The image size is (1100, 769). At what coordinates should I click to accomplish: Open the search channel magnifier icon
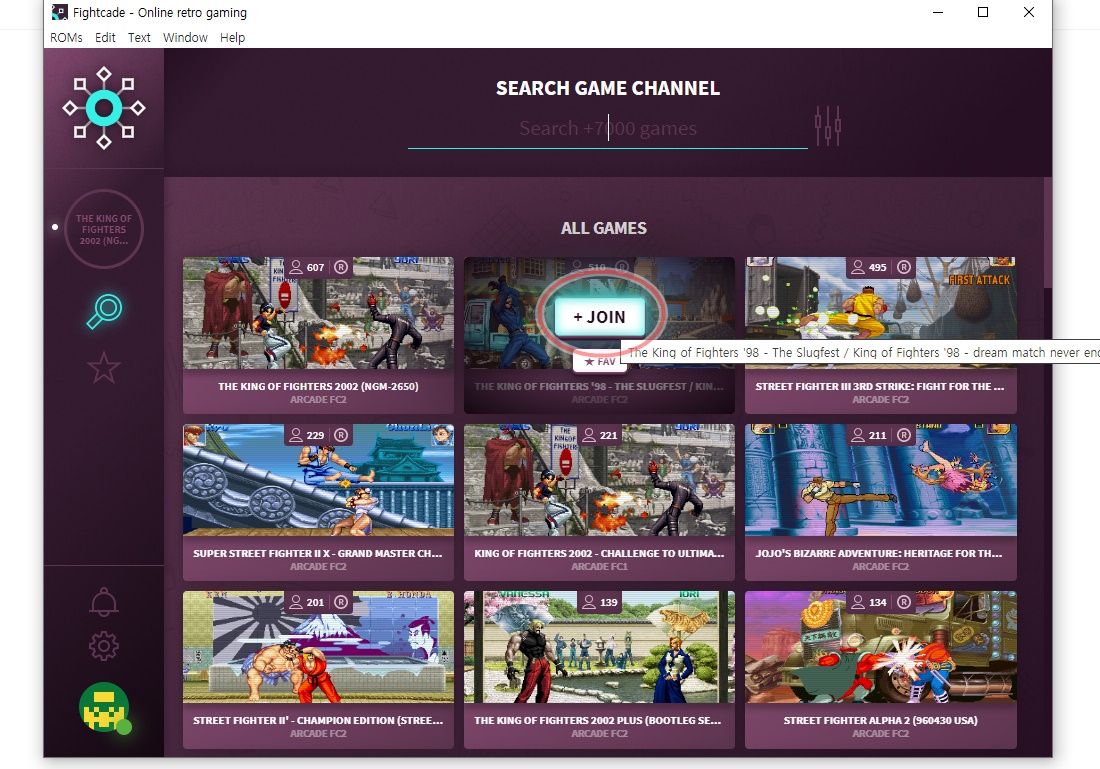(104, 312)
